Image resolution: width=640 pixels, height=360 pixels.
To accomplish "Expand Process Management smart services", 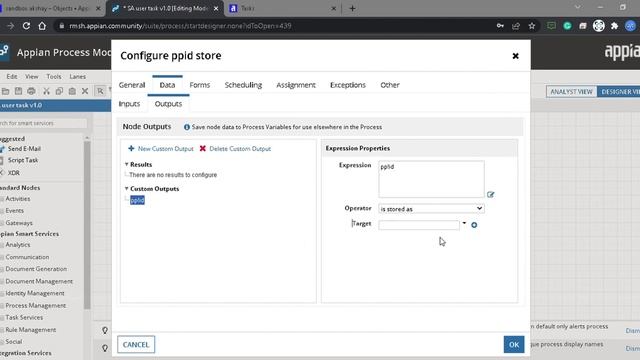I will [36, 305].
